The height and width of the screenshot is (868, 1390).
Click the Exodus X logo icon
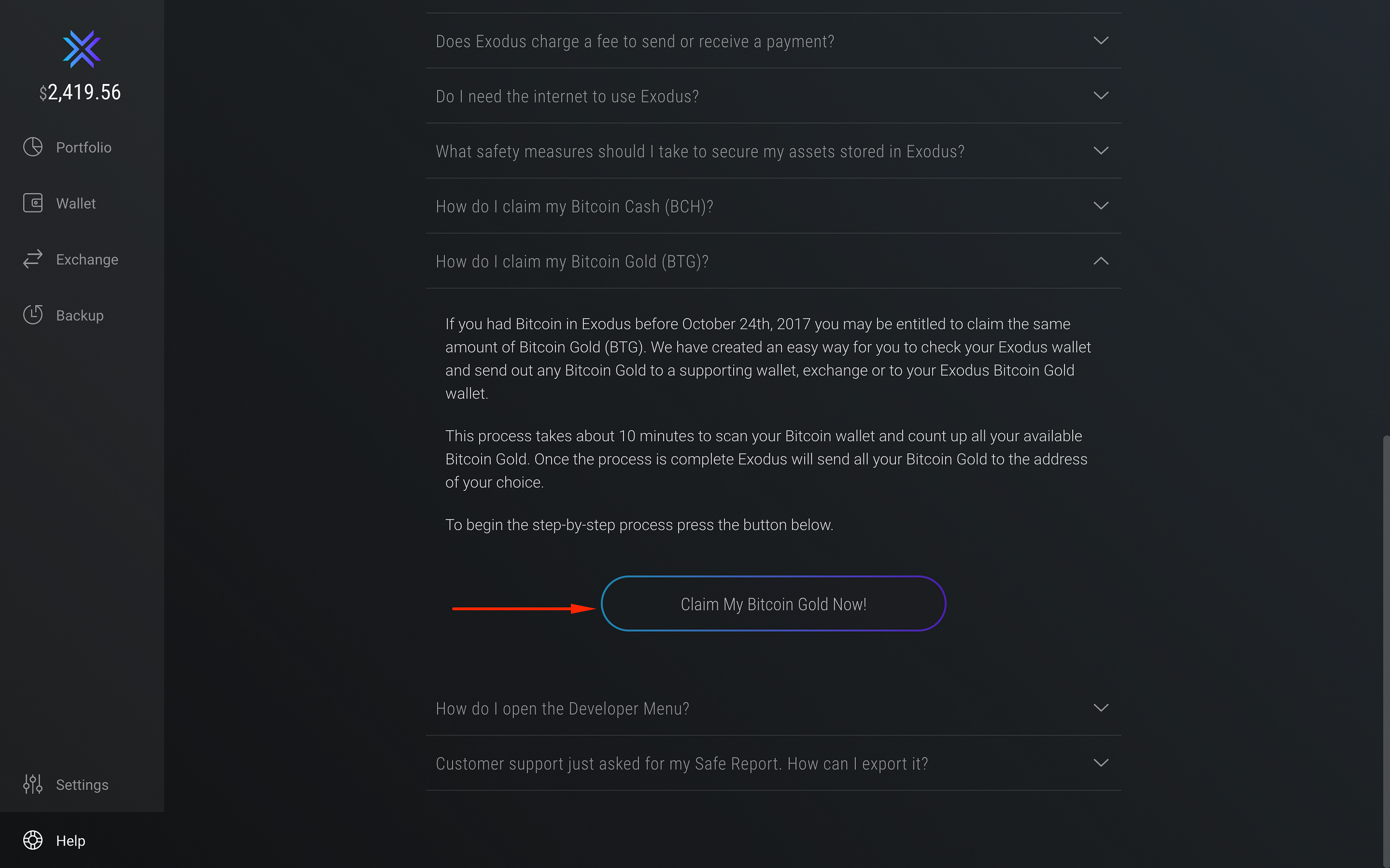point(81,49)
